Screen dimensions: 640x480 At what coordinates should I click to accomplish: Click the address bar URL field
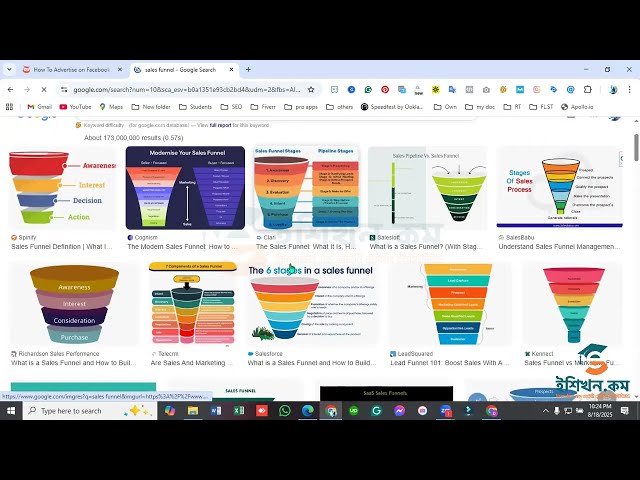[x=187, y=89]
